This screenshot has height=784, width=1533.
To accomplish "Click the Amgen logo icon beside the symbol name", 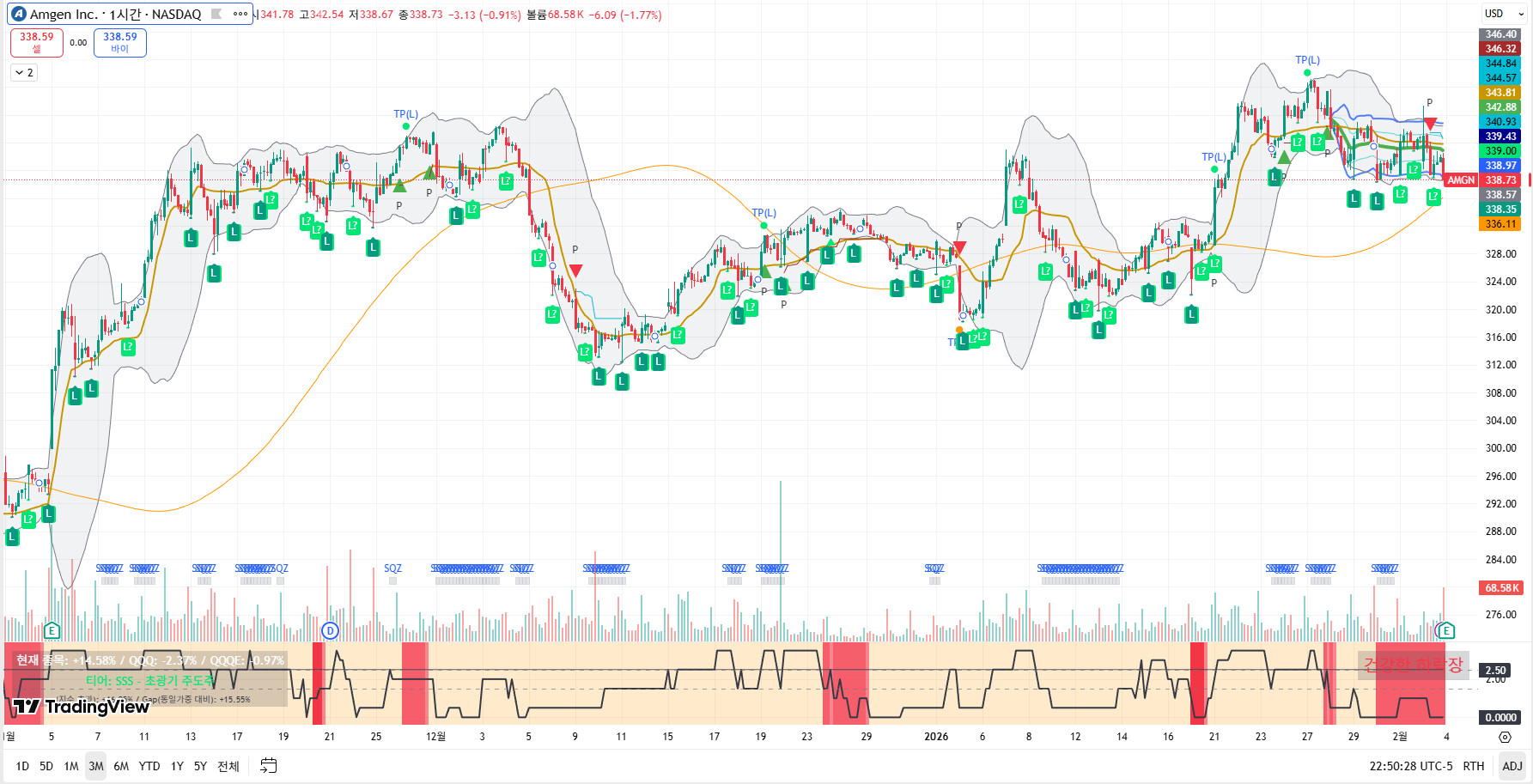I will pyautogui.click(x=19, y=14).
